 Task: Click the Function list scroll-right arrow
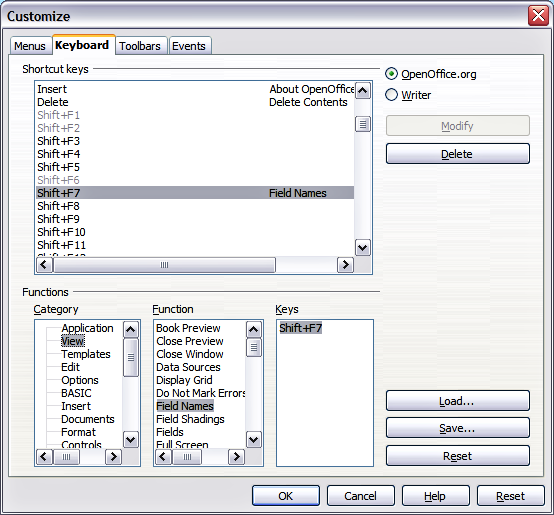pos(236,457)
